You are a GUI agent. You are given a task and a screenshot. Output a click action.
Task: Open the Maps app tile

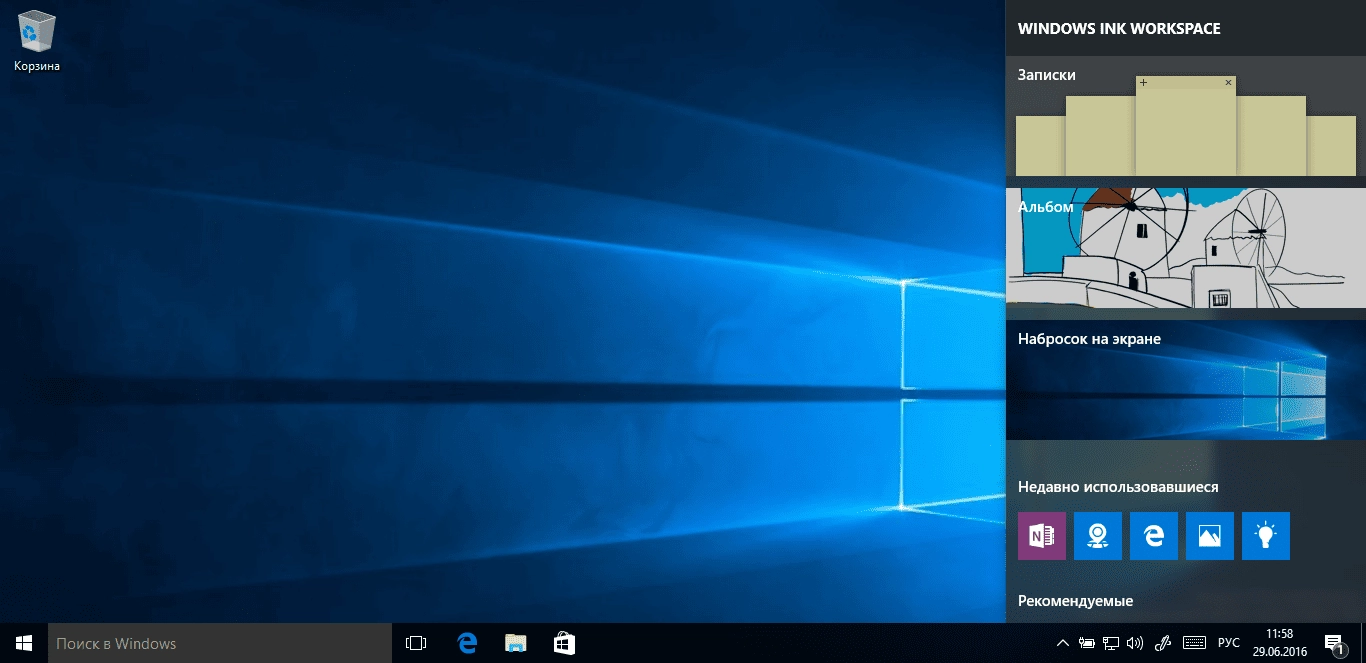(1098, 536)
